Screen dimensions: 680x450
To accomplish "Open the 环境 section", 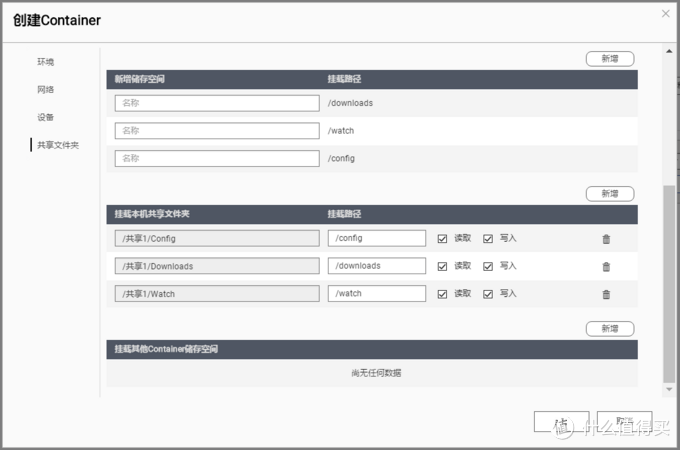I will click(46, 62).
